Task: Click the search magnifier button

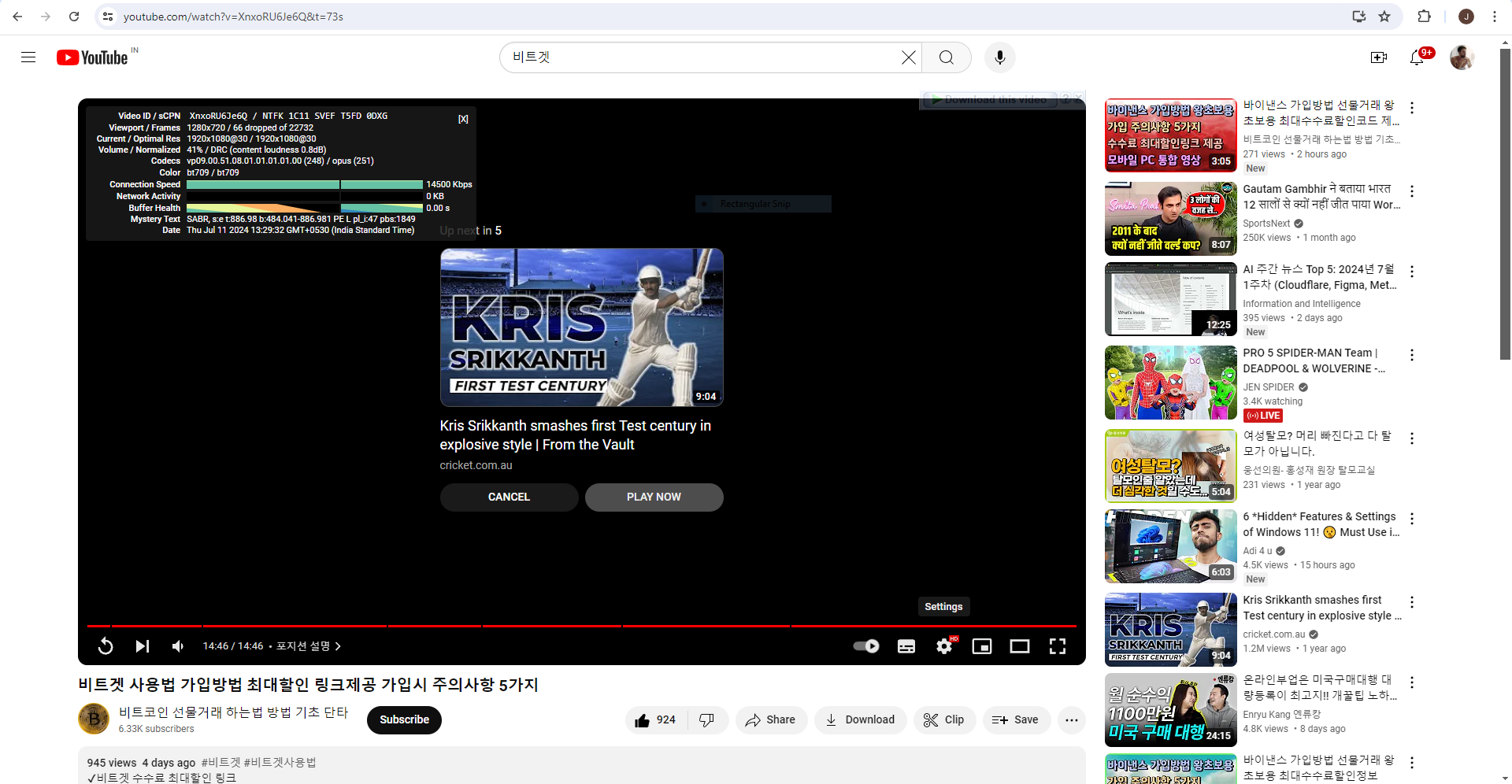Action: 947,57
